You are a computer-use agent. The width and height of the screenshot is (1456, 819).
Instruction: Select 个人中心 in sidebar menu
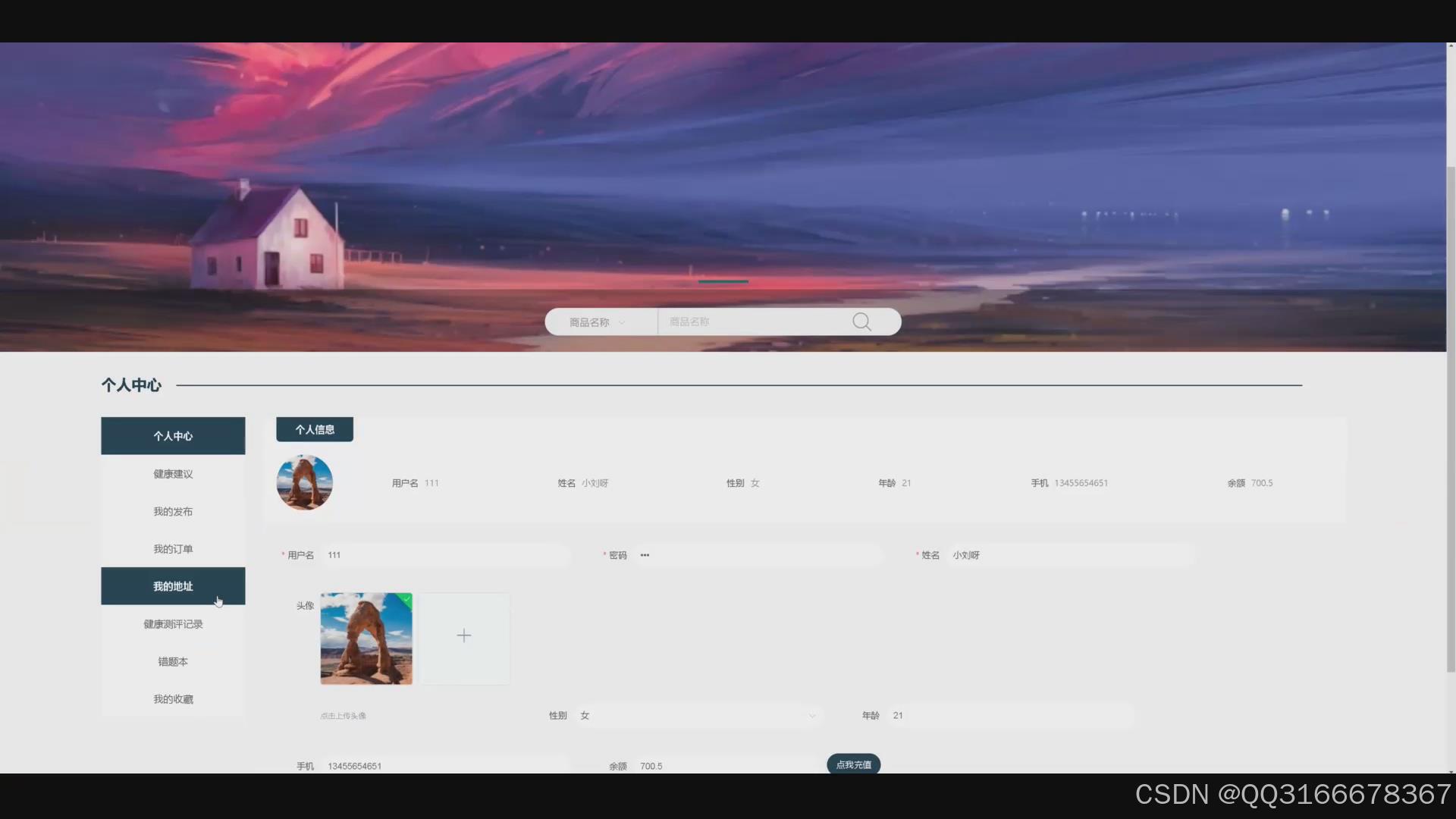pyautogui.click(x=173, y=436)
